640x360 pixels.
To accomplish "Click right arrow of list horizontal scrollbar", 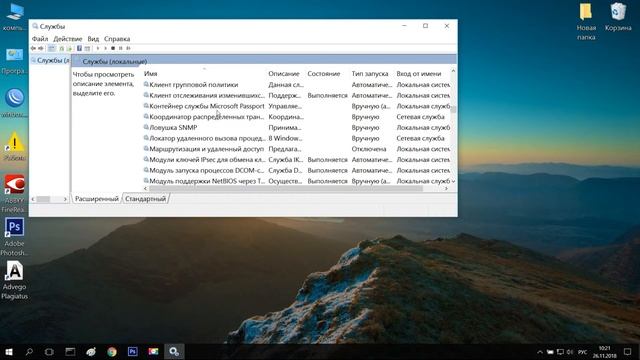I will coord(446,189).
